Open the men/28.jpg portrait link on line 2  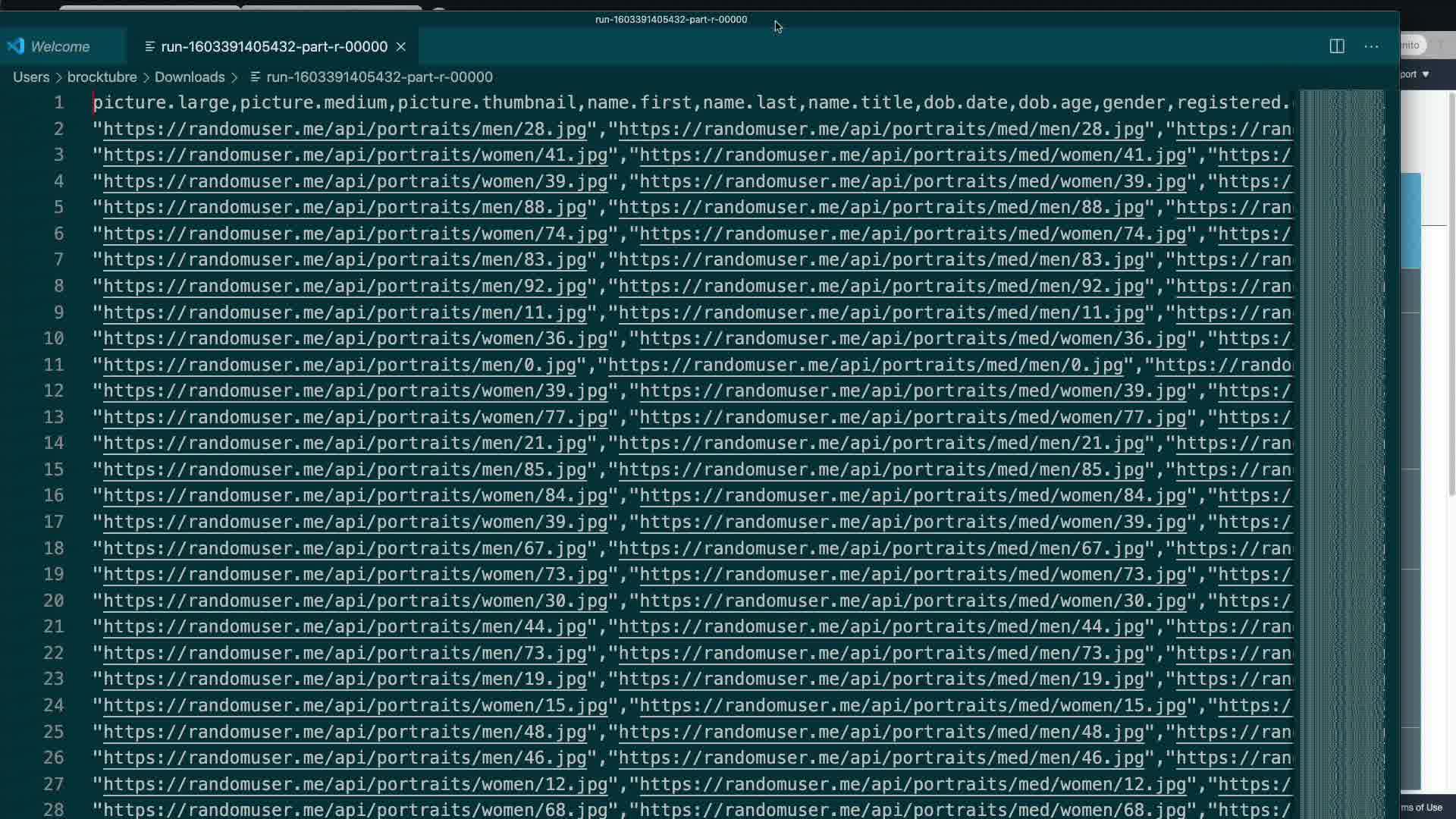click(x=345, y=129)
